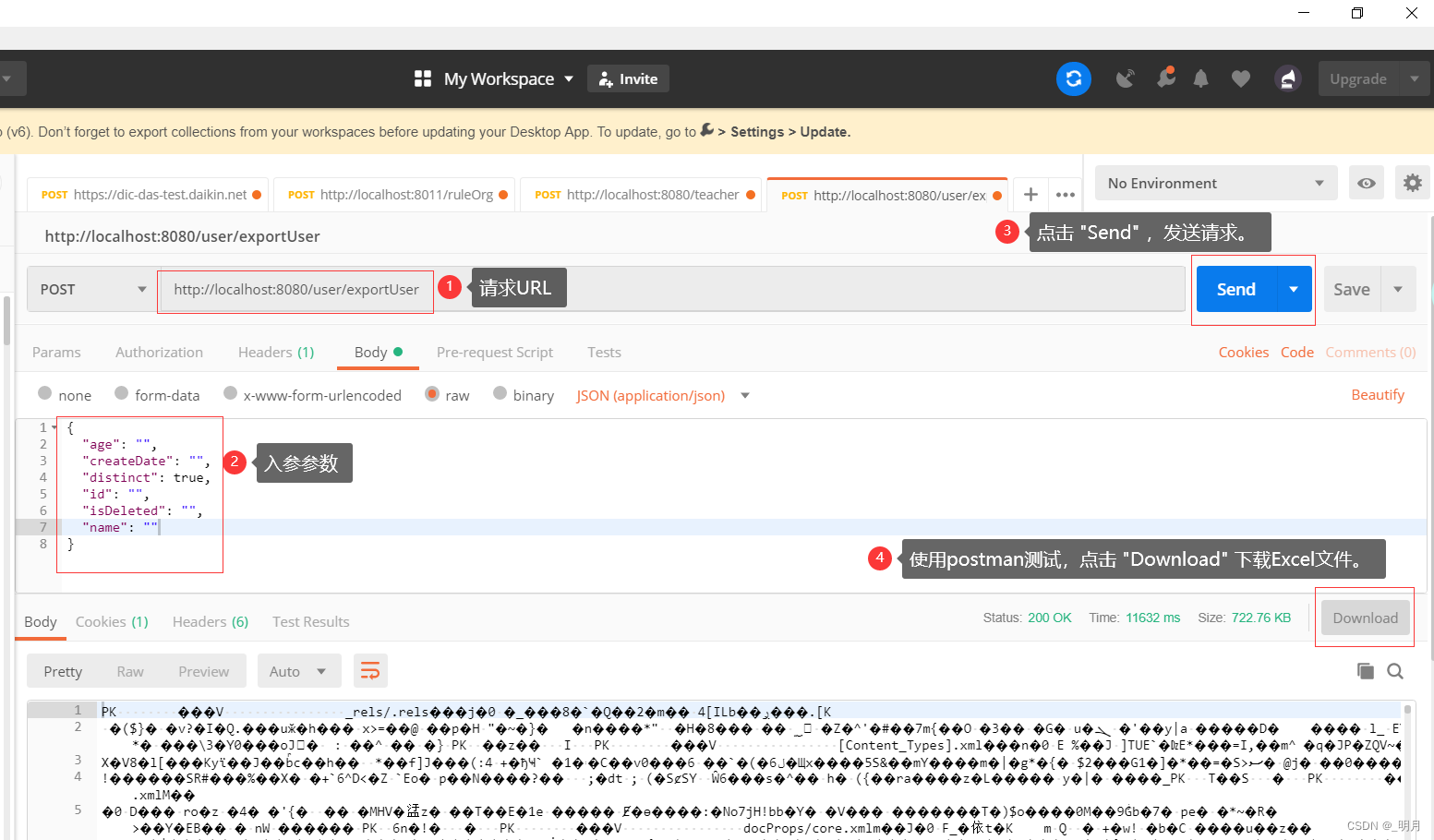The image size is (1434, 840).
Task: Select the Raw response view
Action: tap(130, 671)
